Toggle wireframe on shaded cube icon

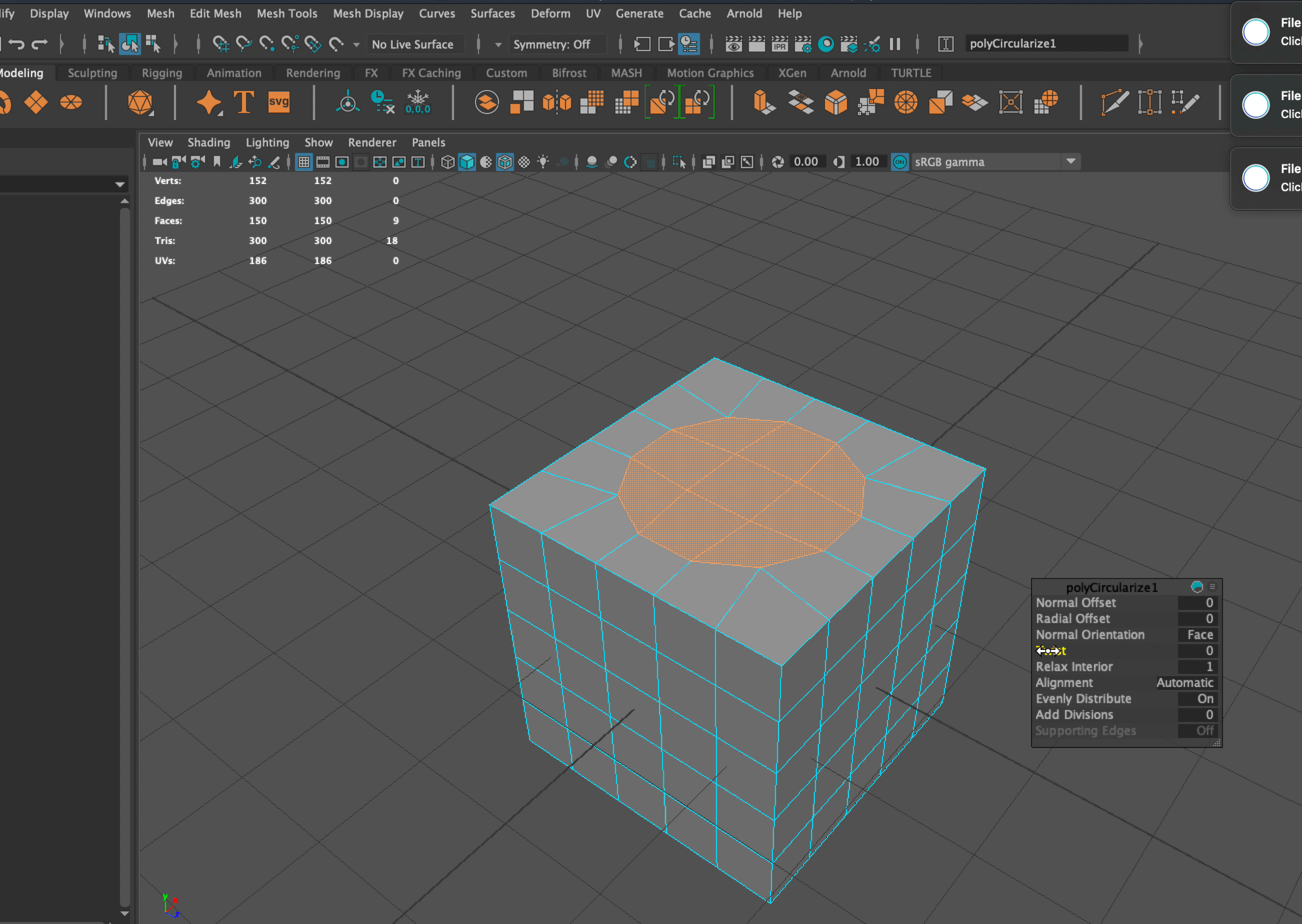click(505, 162)
